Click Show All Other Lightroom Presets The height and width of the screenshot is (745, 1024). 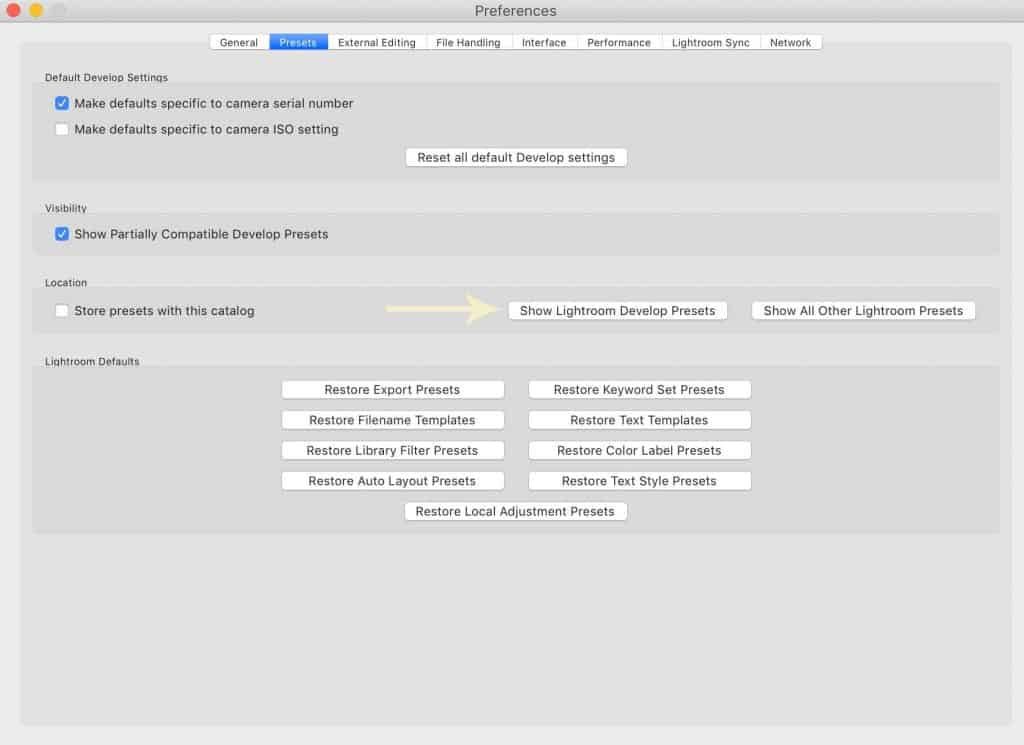[x=863, y=311]
